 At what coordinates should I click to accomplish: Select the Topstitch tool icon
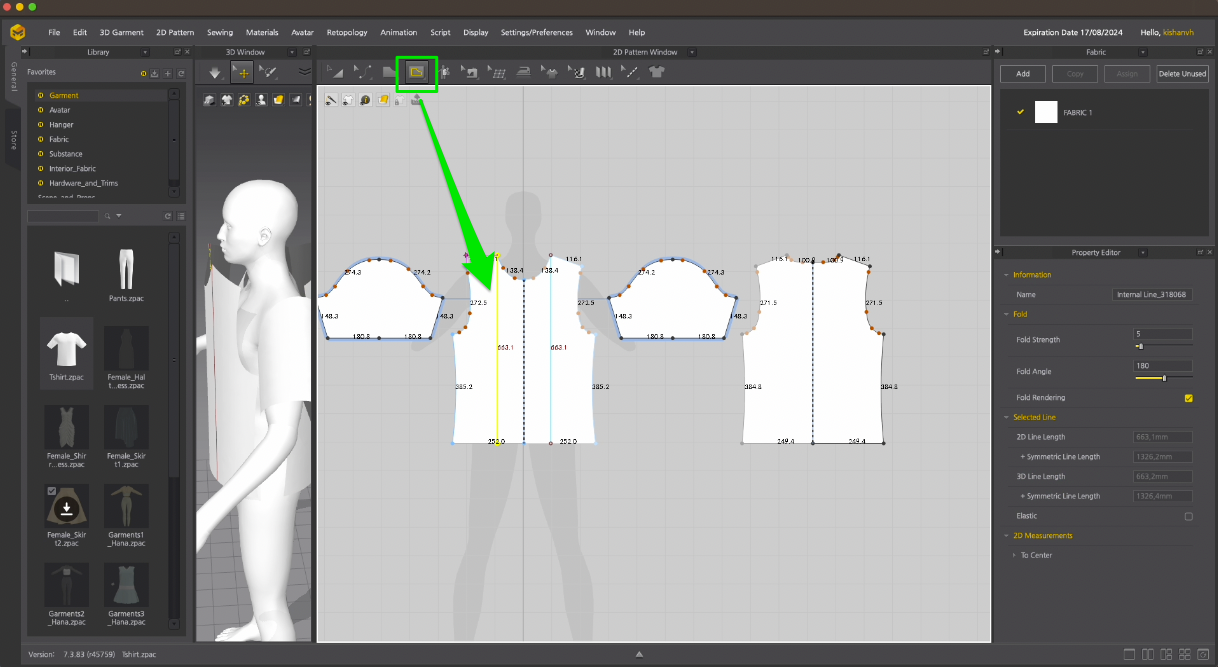pos(576,72)
